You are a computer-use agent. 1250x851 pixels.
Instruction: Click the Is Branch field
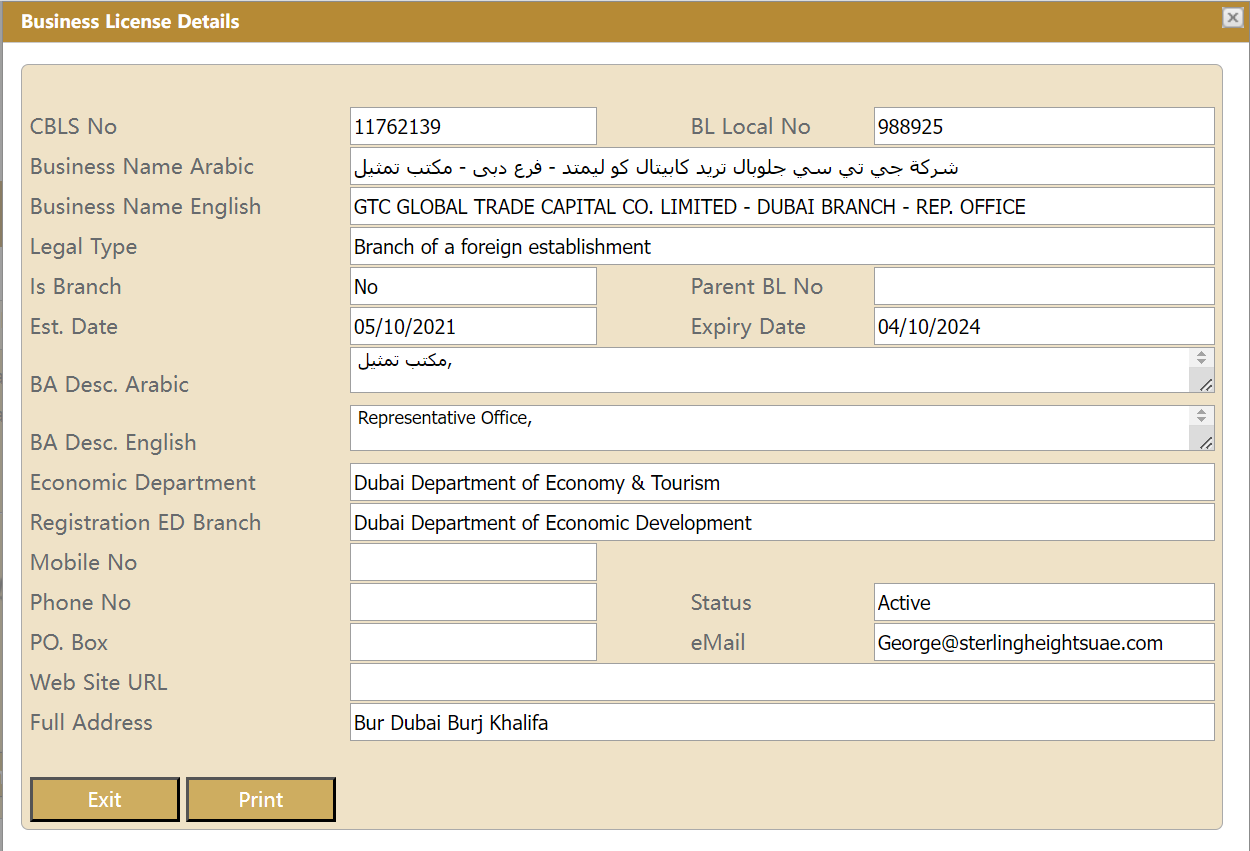point(473,286)
